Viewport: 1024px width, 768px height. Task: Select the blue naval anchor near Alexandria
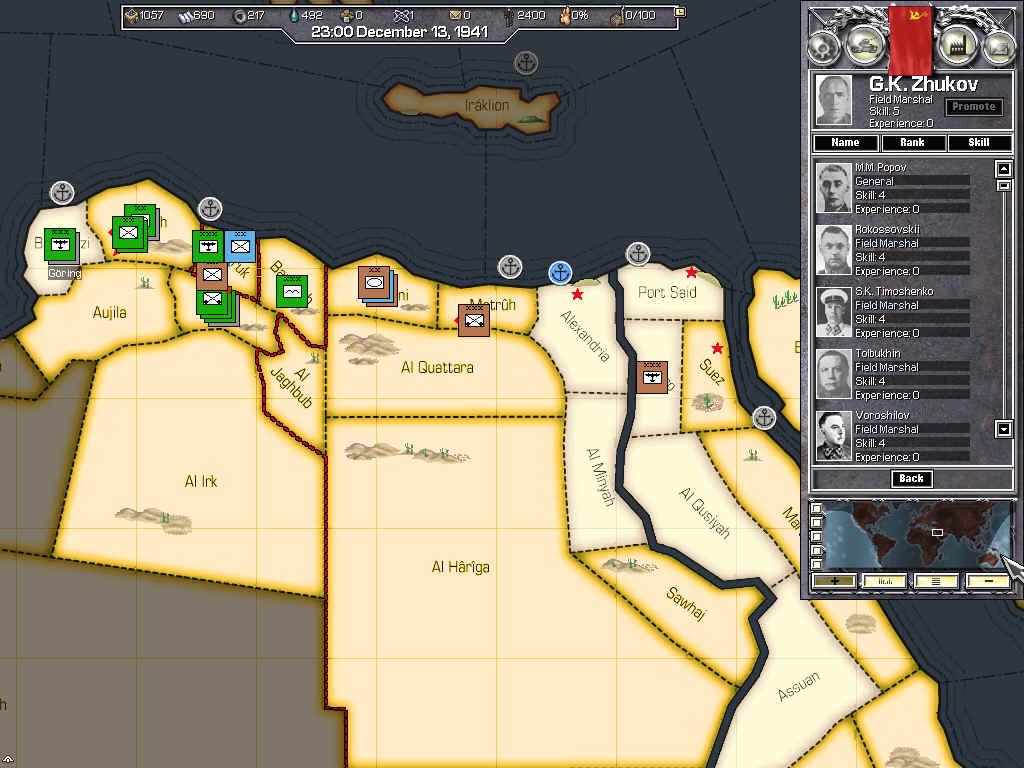561,272
